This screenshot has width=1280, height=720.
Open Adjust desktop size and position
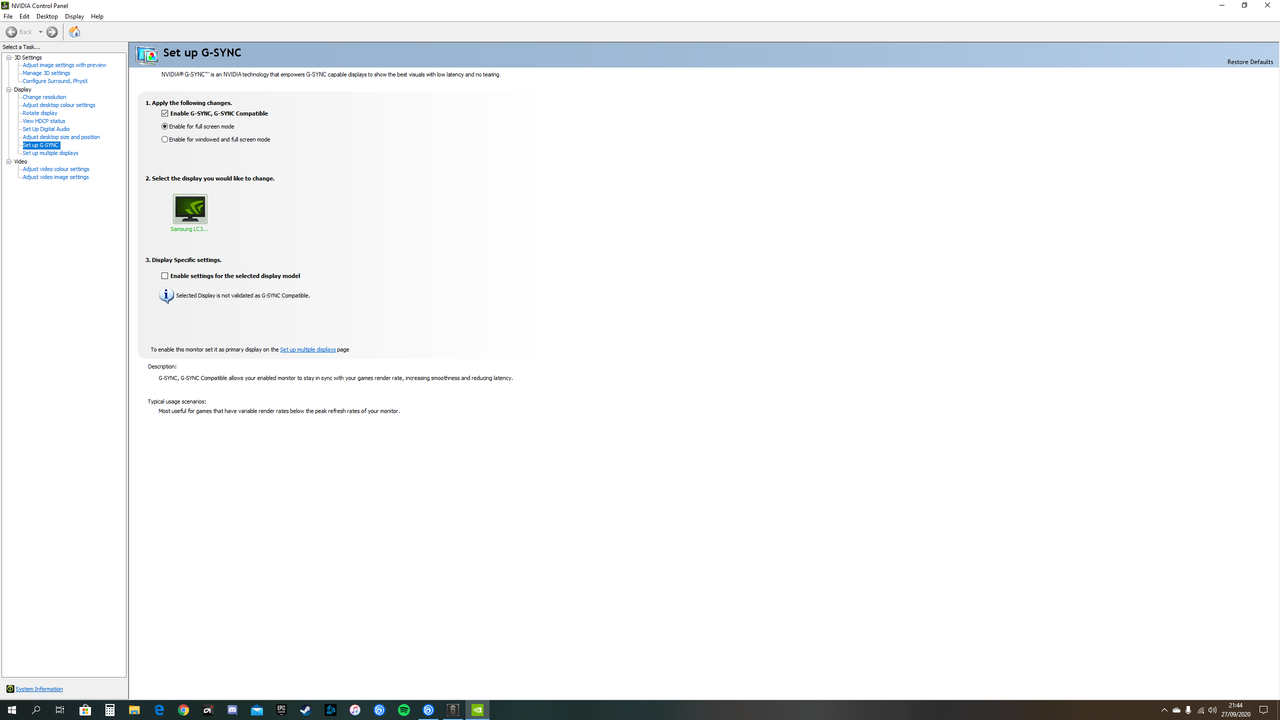click(x=61, y=137)
